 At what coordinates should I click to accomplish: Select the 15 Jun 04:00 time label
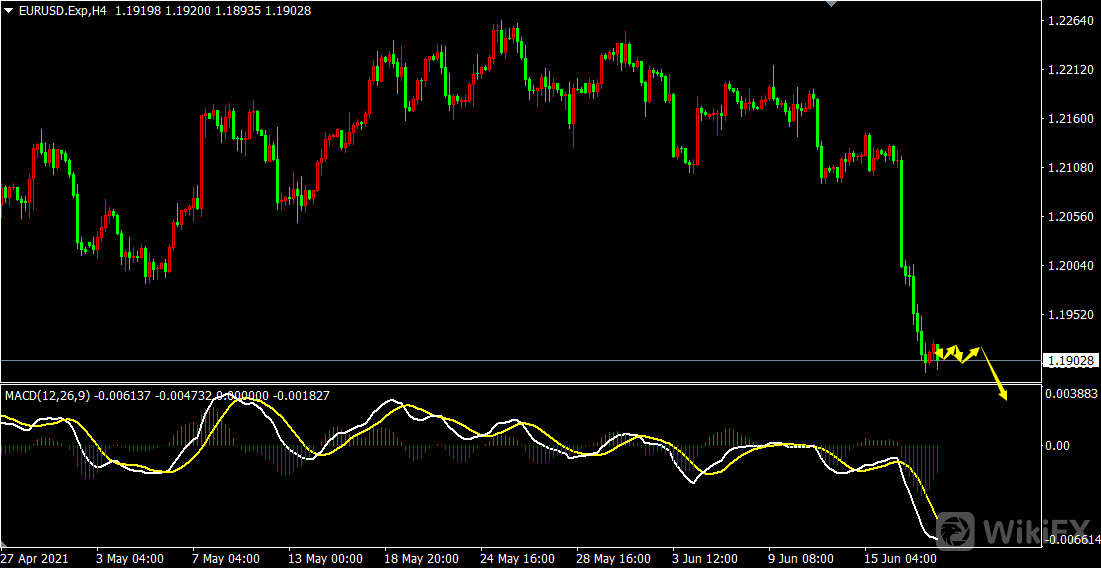[x=899, y=558]
